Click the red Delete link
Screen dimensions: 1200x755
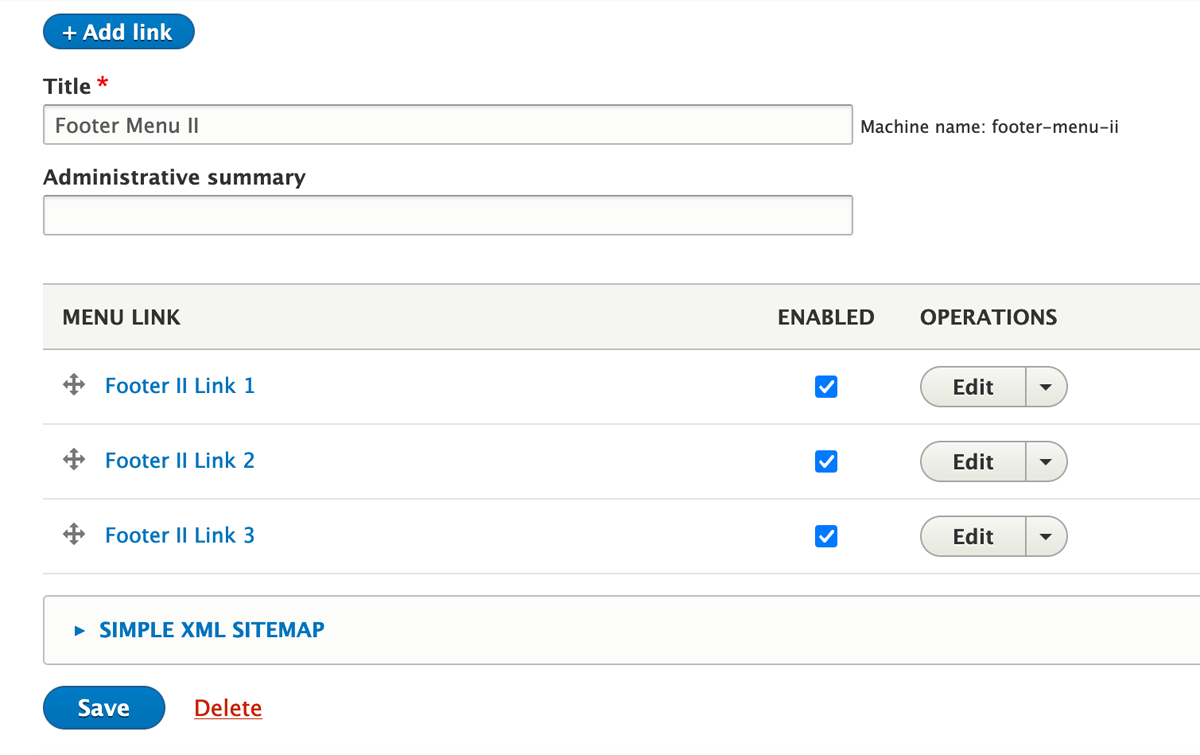[x=228, y=708]
